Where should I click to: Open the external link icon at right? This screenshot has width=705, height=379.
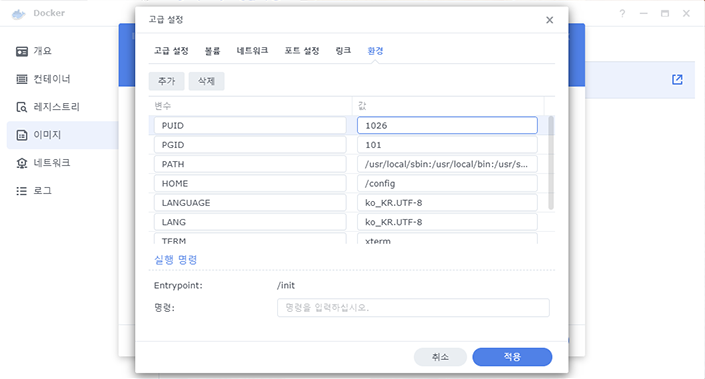677,80
